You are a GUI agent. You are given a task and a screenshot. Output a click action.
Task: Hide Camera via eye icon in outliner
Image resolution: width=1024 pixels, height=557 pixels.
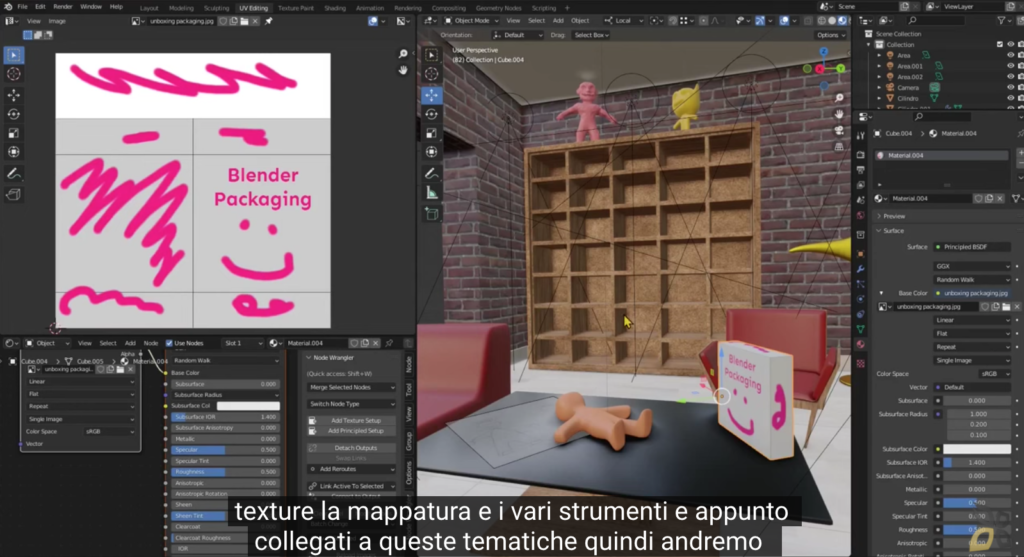point(1010,88)
